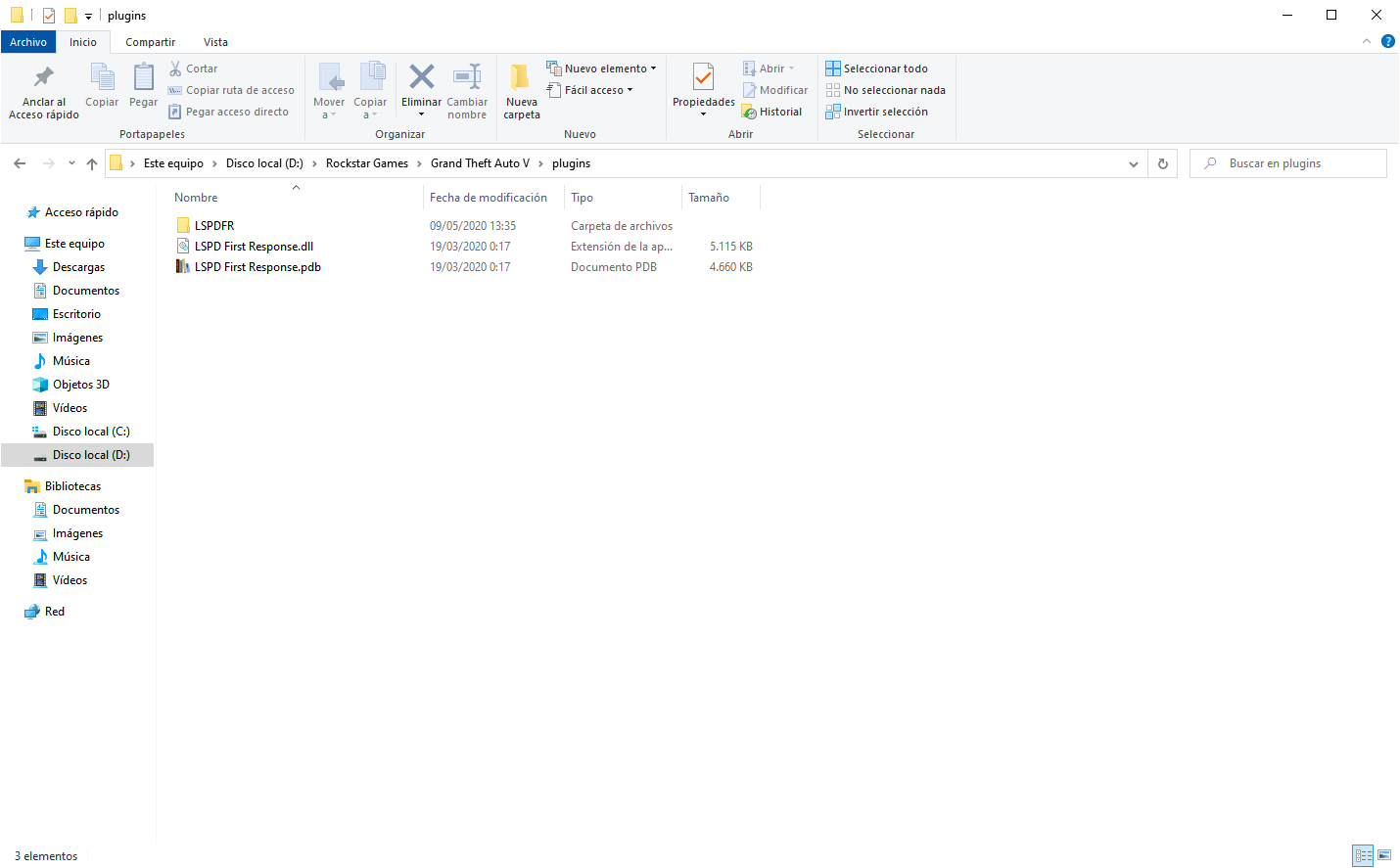Switch to the Inicio tab
The width and height of the screenshot is (1400, 868).
coord(83,42)
